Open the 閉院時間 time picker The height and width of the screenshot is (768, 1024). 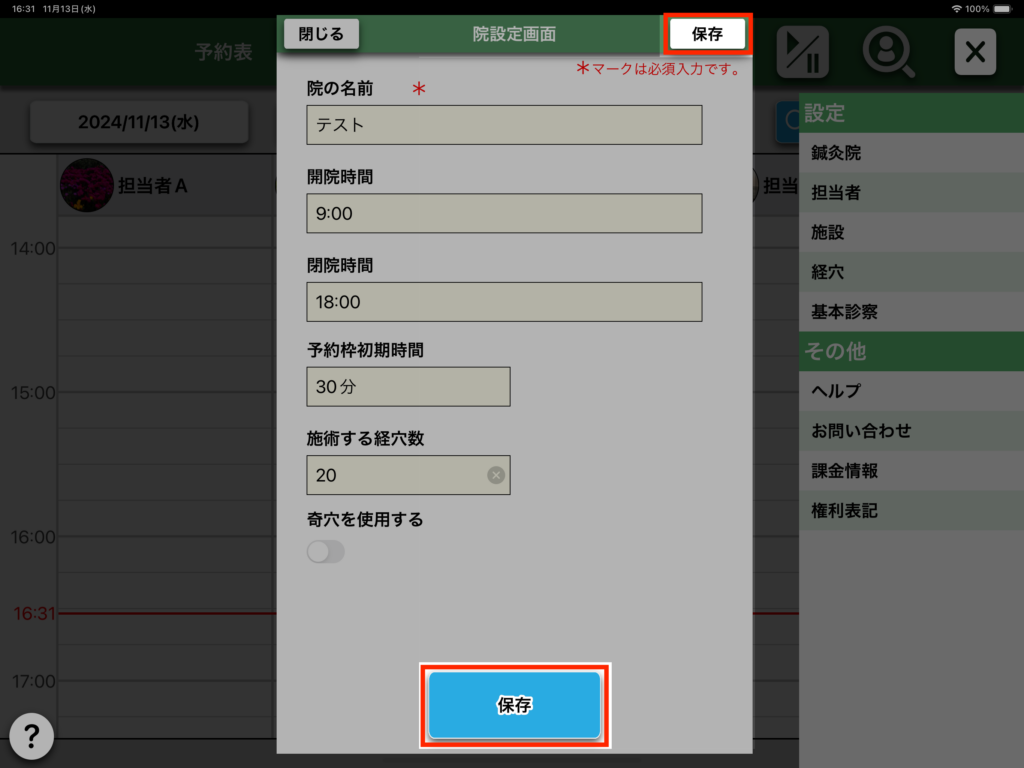[x=504, y=302]
